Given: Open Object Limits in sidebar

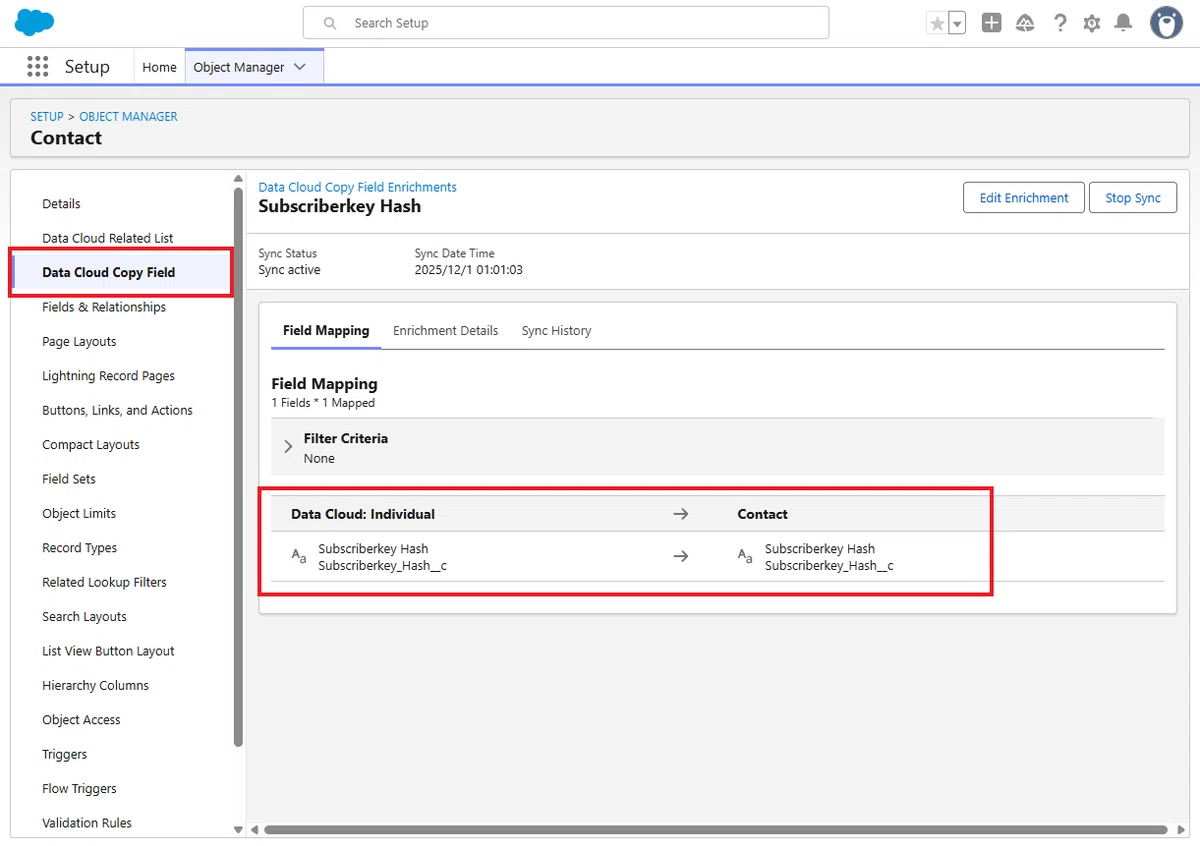Looking at the screenshot, I should 79,514.
